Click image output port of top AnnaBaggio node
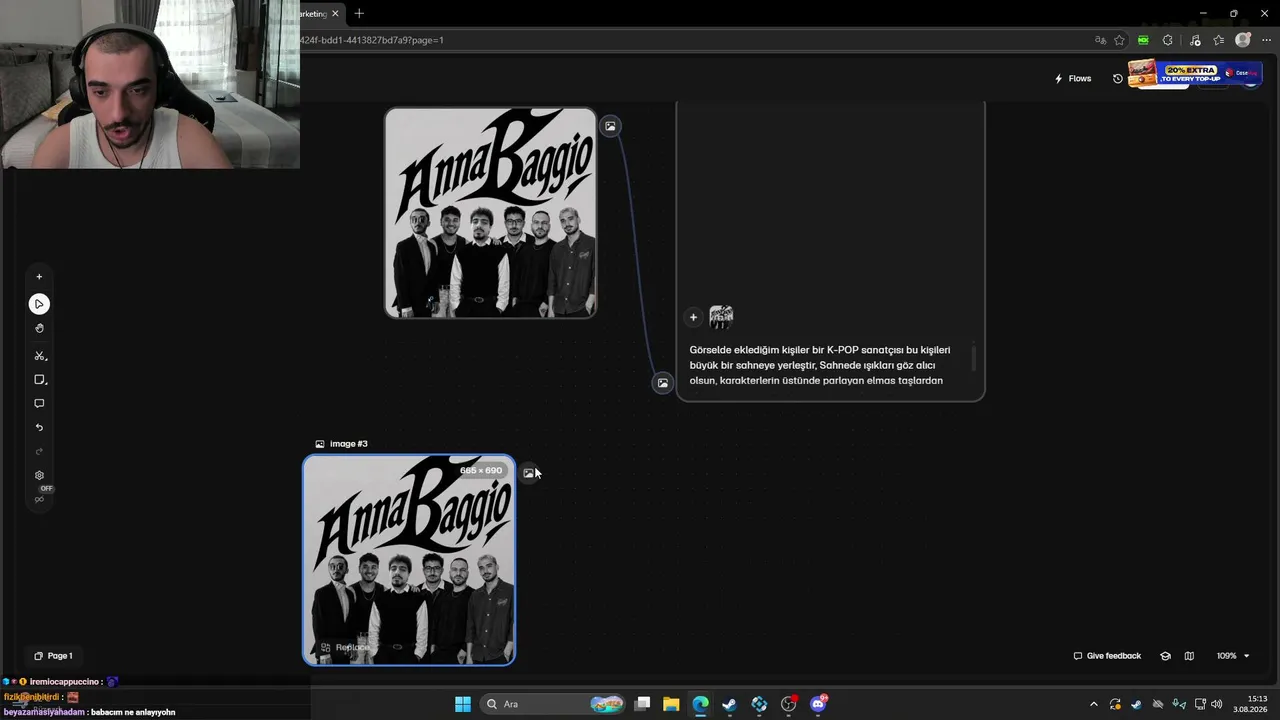Image resolution: width=1280 pixels, height=720 pixels. [x=610, y=126]
